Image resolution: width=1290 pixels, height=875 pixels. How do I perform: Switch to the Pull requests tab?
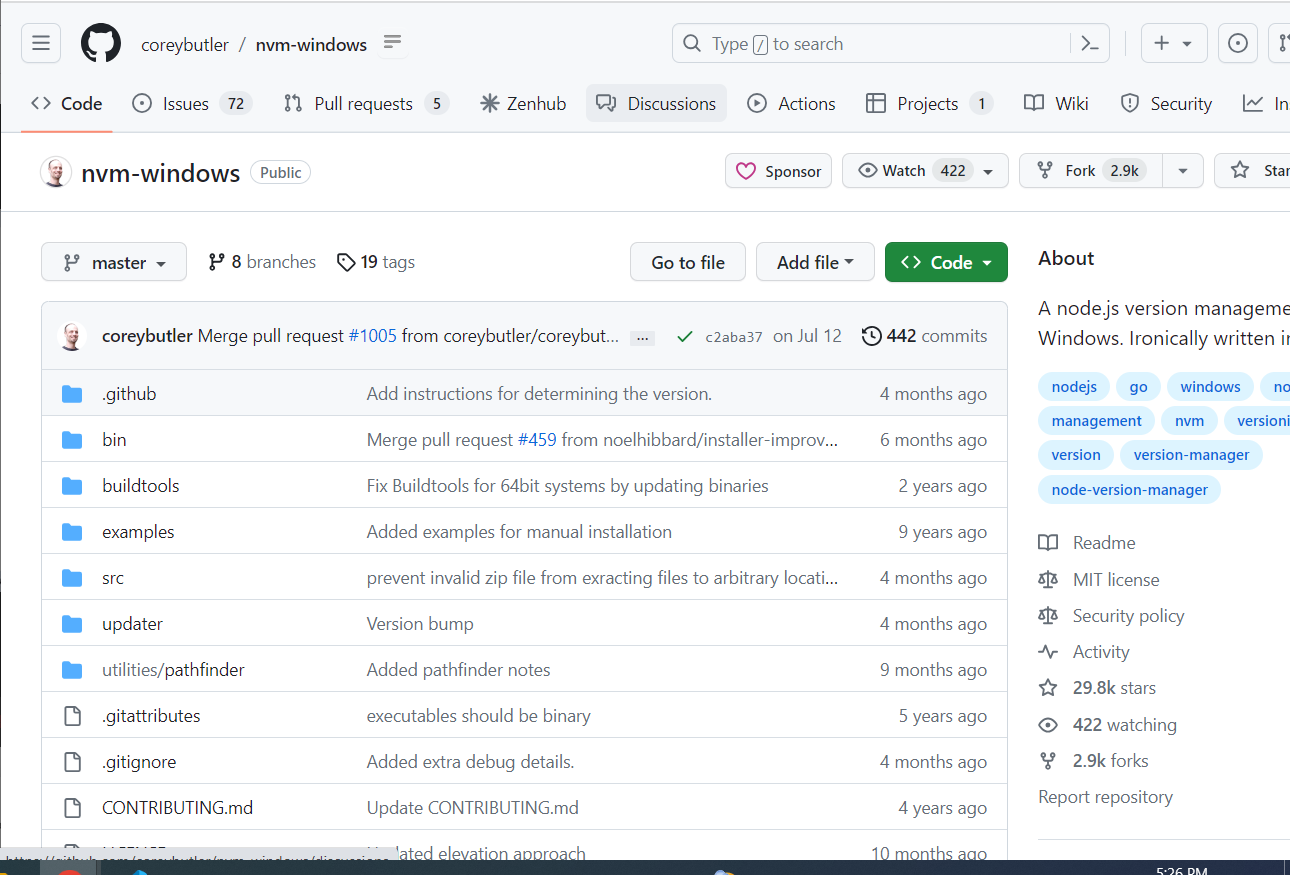(366, 103)
